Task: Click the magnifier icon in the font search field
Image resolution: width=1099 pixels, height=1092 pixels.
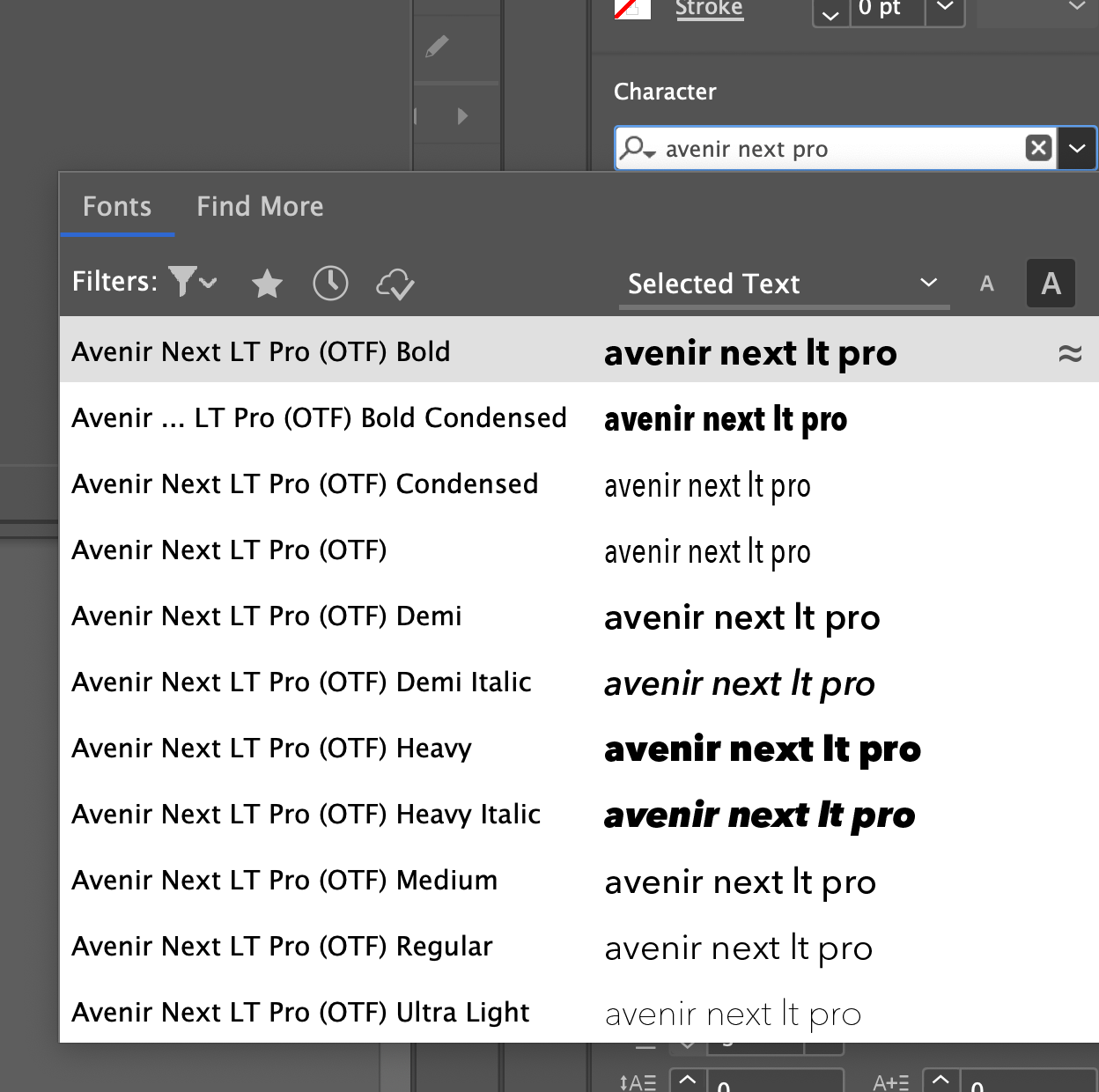Action: pos(637,148)
